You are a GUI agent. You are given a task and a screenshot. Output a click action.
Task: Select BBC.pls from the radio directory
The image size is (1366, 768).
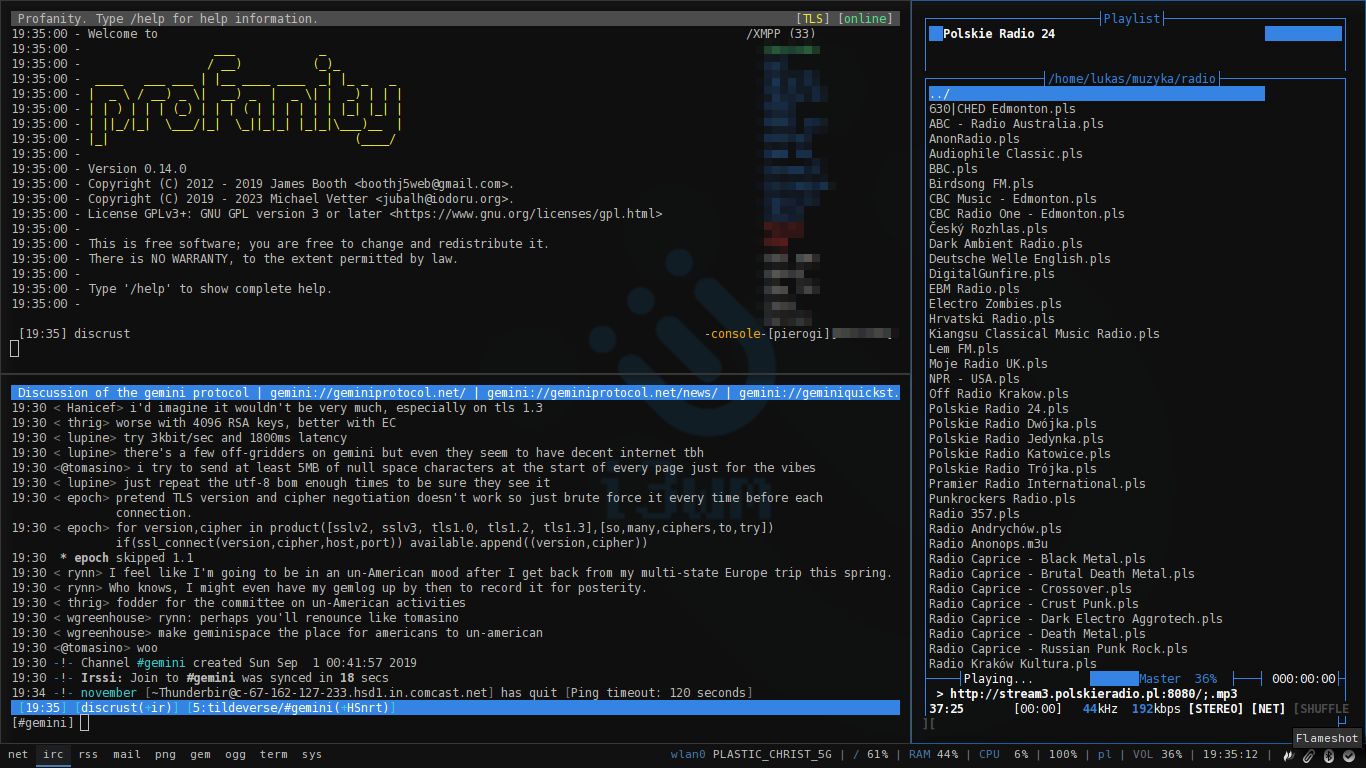[x=953, y=169]
